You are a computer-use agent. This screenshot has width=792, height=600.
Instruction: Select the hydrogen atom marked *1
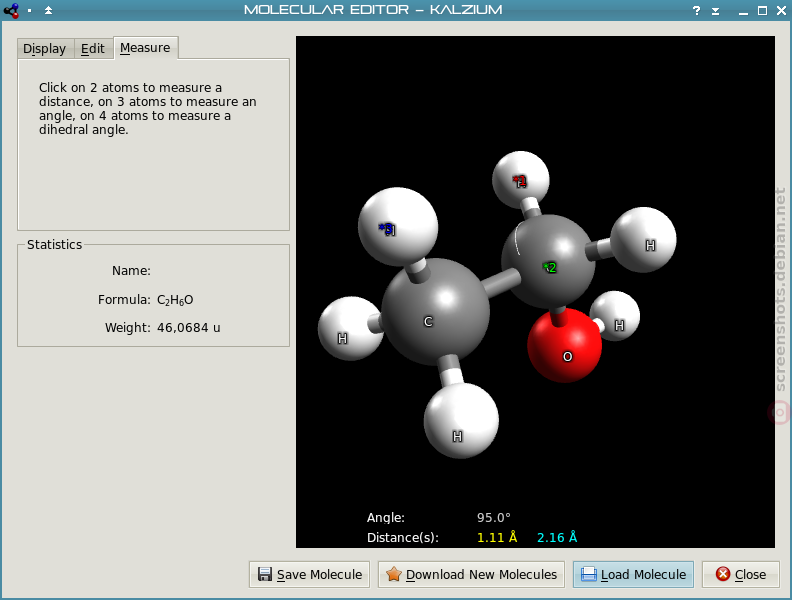coord(521,180)
